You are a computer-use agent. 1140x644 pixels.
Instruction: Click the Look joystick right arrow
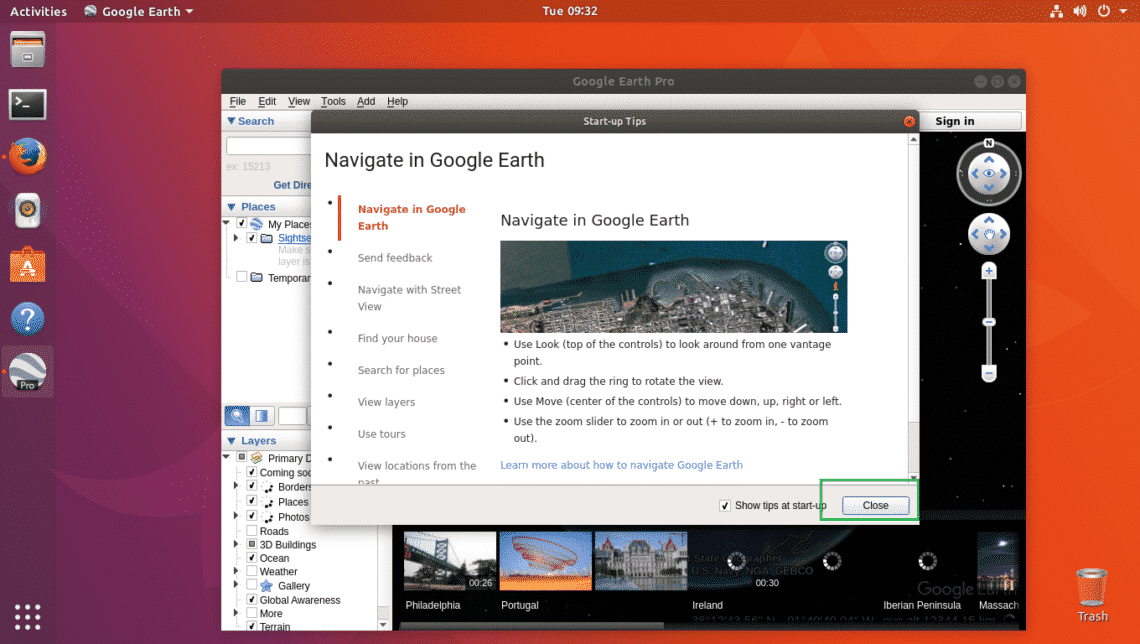coord(1003,174)
